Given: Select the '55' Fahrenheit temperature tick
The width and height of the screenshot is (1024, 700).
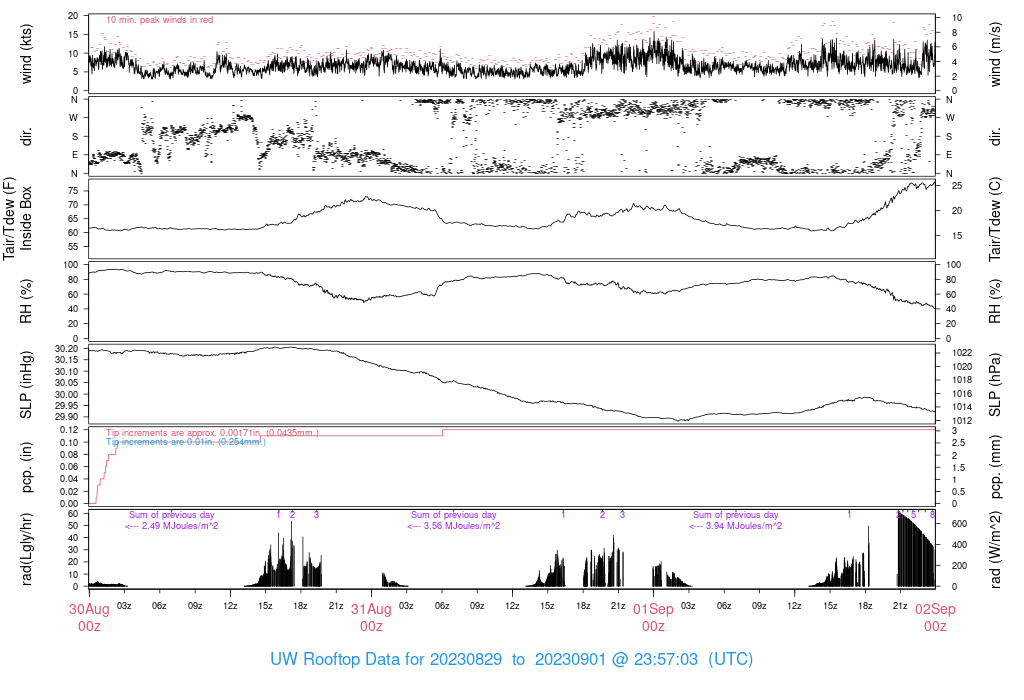Looking at the screenshot, I should pyautogui.click(x=73, y=247).
